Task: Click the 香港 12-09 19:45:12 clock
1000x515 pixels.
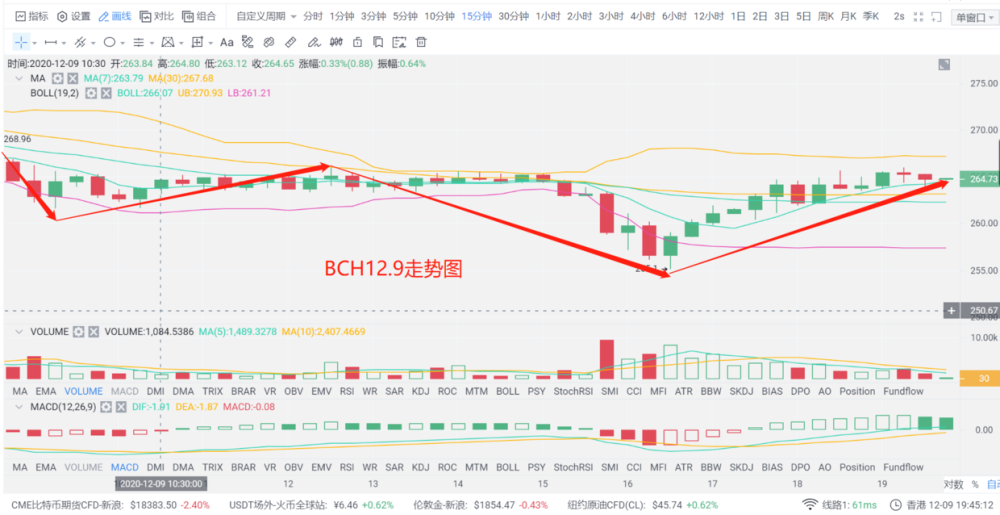Action: [940, 504]
